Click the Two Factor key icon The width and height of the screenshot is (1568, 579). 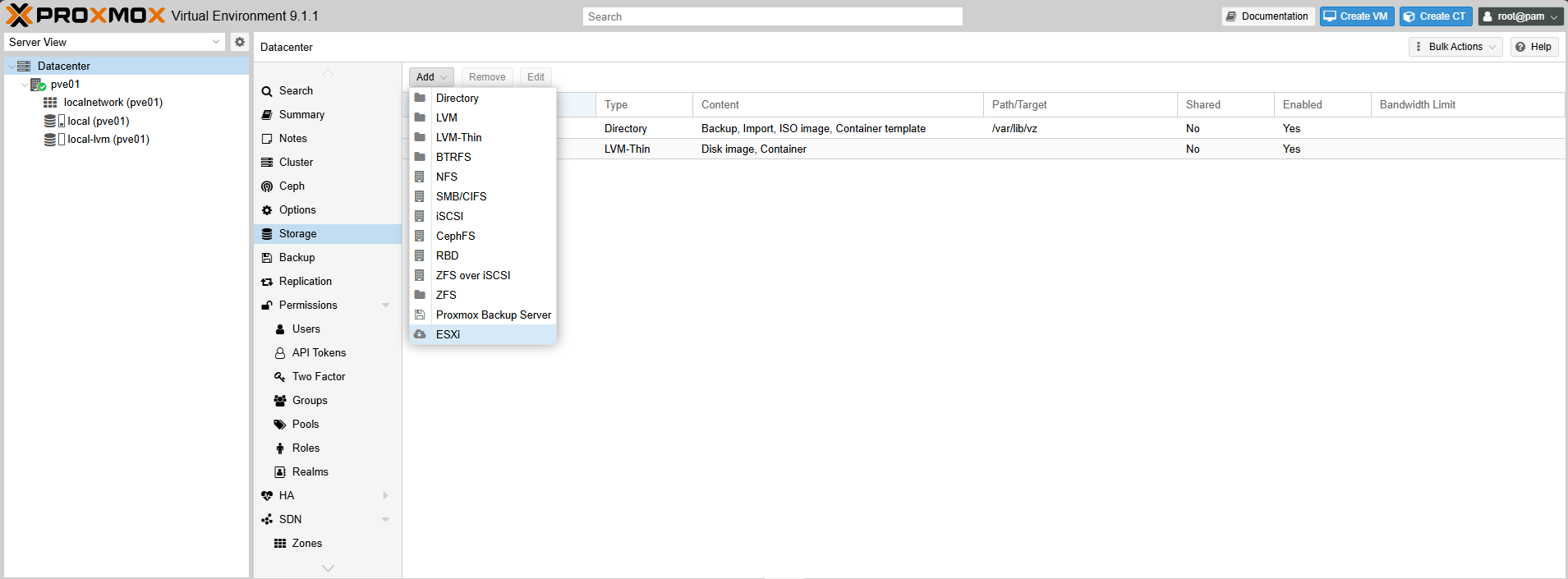(280, 377)
